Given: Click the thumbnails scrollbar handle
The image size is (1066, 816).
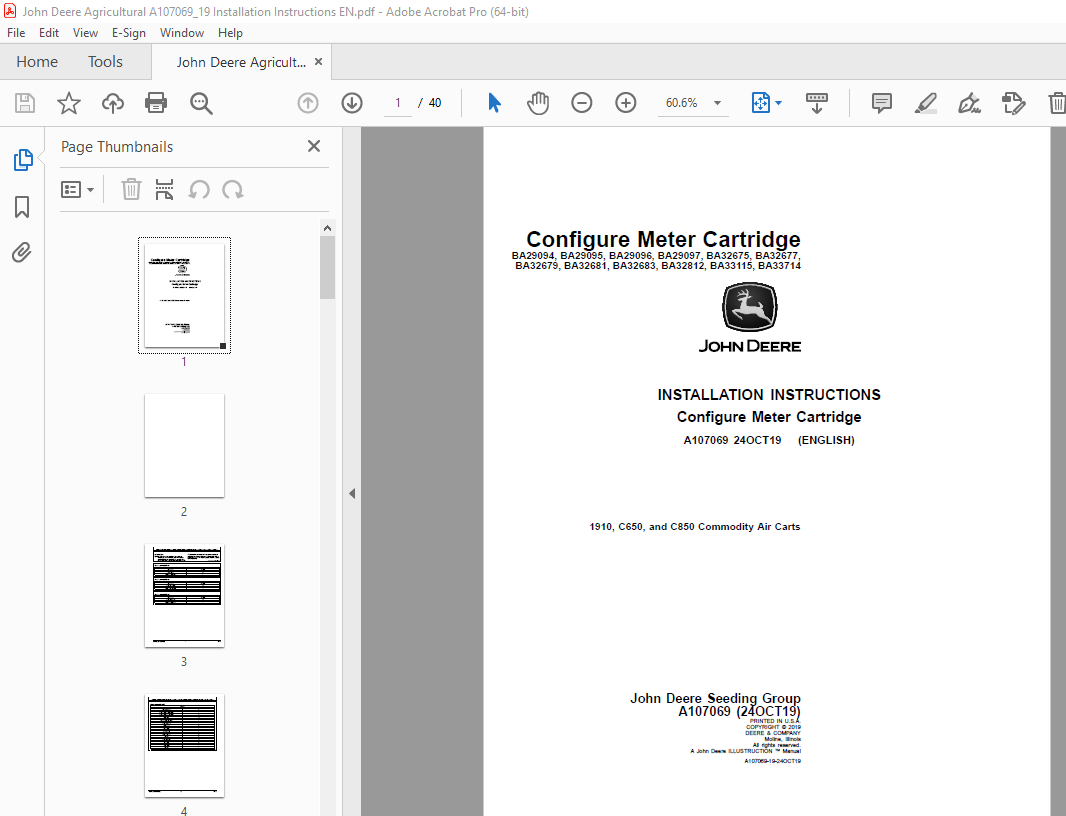Looking at the screenshot, I should coord(328,268).
